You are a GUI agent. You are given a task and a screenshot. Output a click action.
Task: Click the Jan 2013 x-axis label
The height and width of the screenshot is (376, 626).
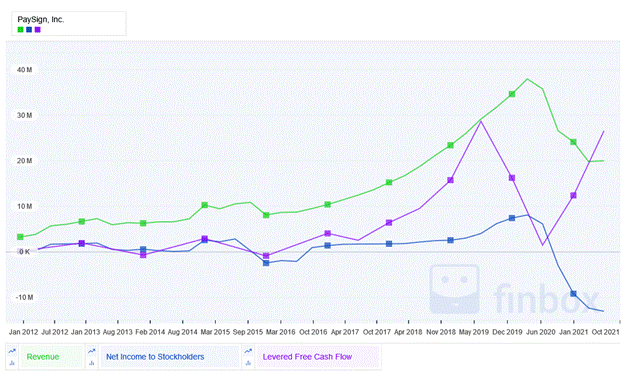(85, 332)
